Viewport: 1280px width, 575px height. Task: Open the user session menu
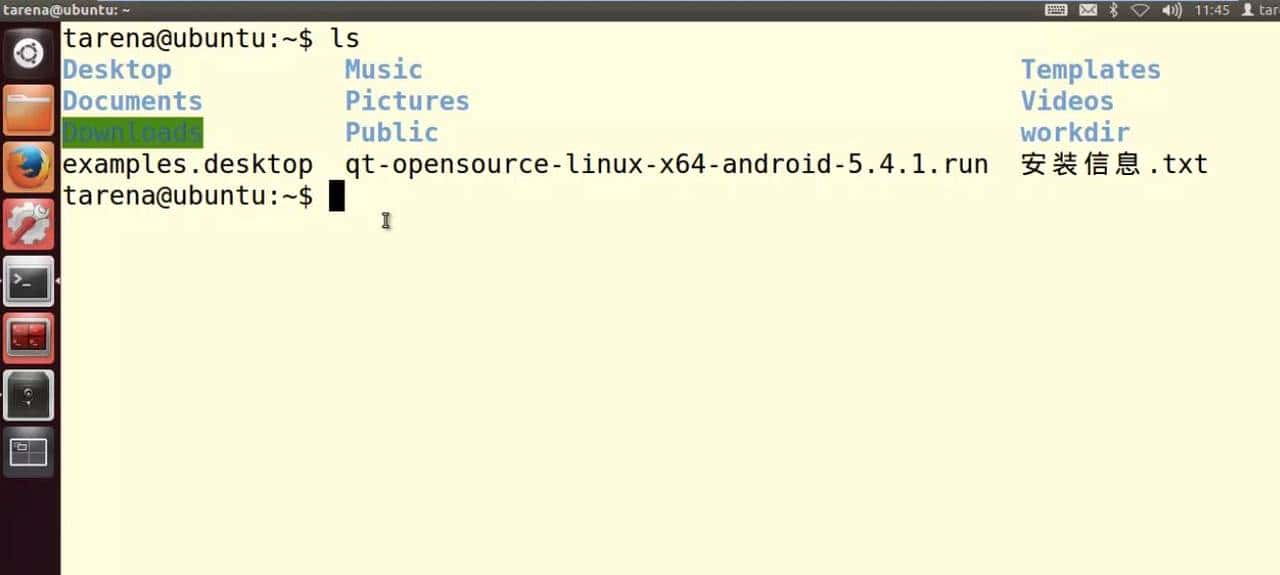[x=1261, y=10]
